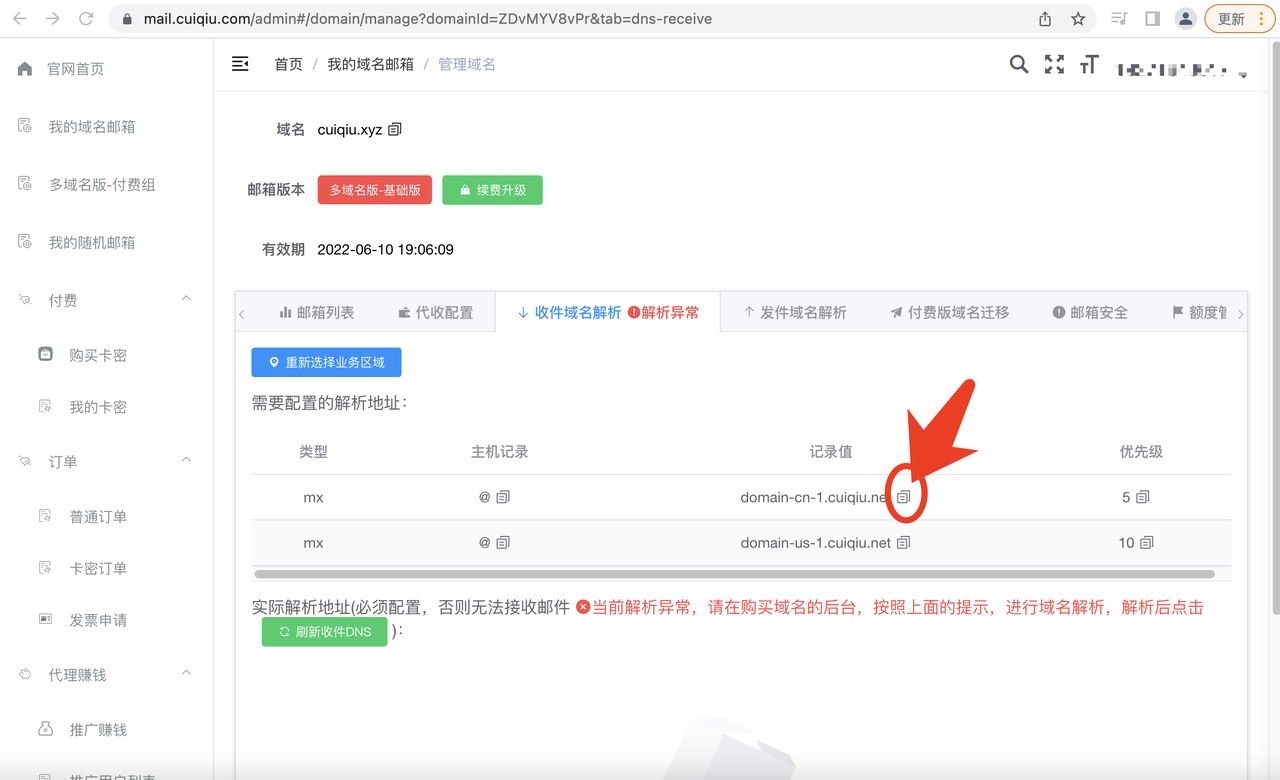Image resolution: width=1280 pixels, height=780 pixels.
Task: Copy the priority value 10
Action: click(x=1147, y=543)
